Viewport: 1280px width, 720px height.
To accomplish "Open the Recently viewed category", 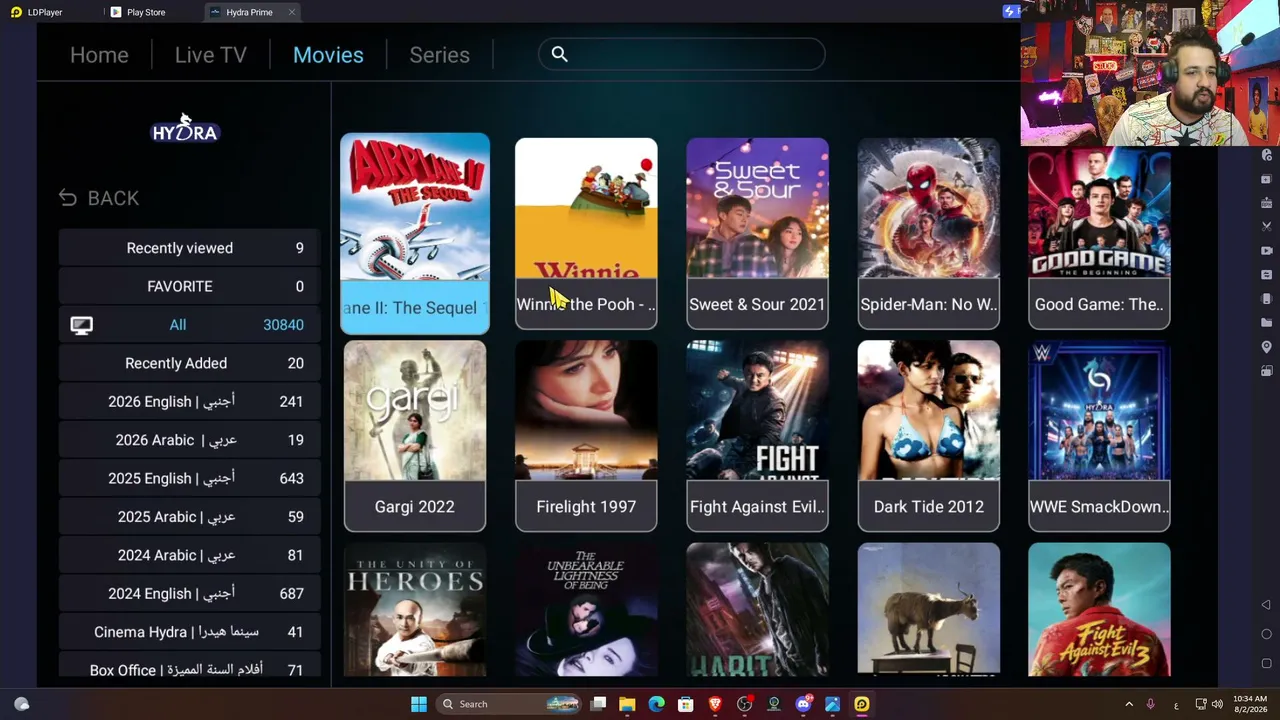I will (x=189, y=248).
